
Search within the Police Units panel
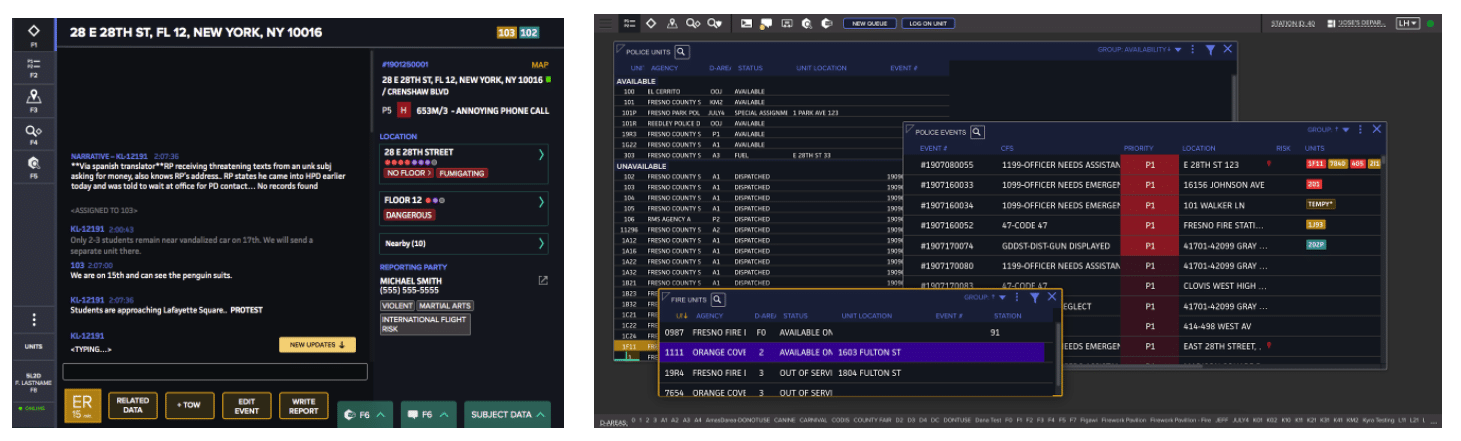[x=682, y=51]
